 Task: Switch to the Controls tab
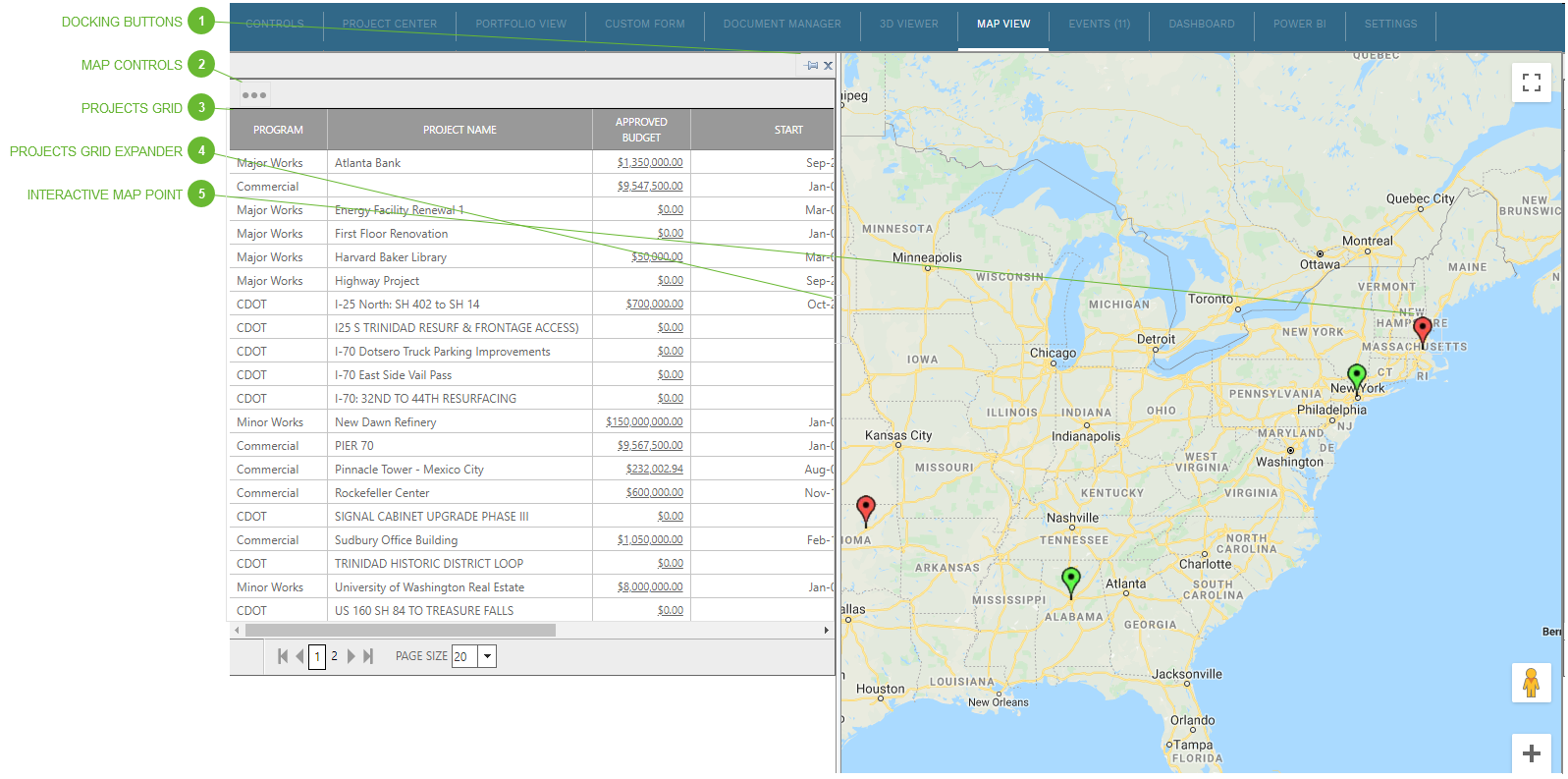click(275, 25)
